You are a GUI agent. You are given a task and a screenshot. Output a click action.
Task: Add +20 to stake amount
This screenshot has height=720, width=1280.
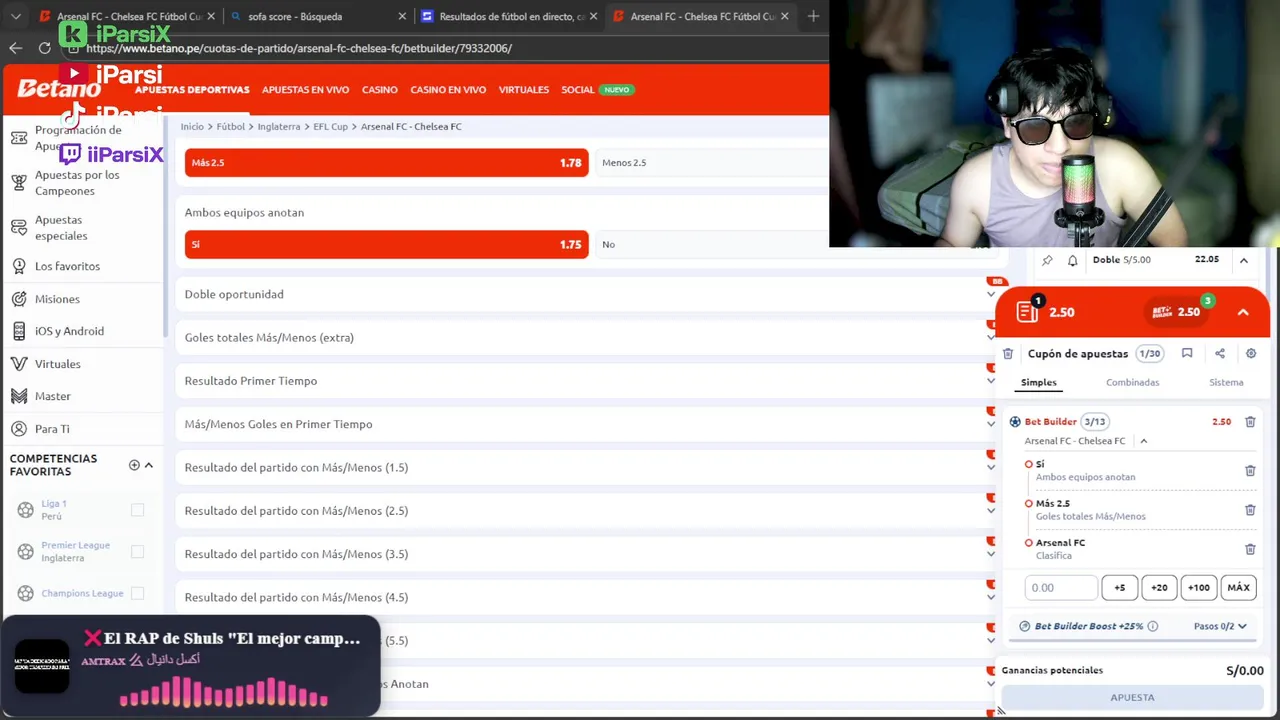click(x=1159, y=588)
